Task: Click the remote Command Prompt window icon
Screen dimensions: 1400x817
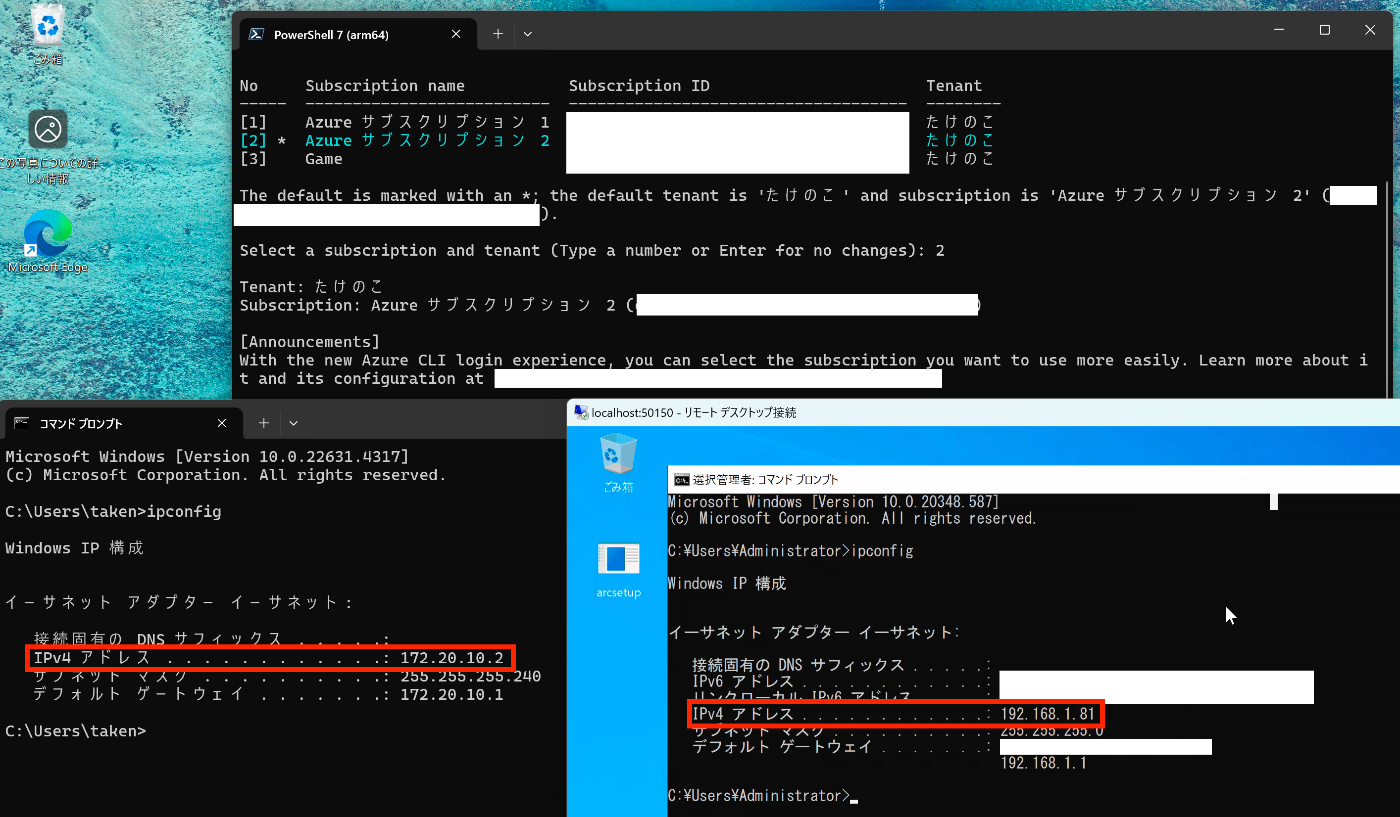Action: [681, 479]
